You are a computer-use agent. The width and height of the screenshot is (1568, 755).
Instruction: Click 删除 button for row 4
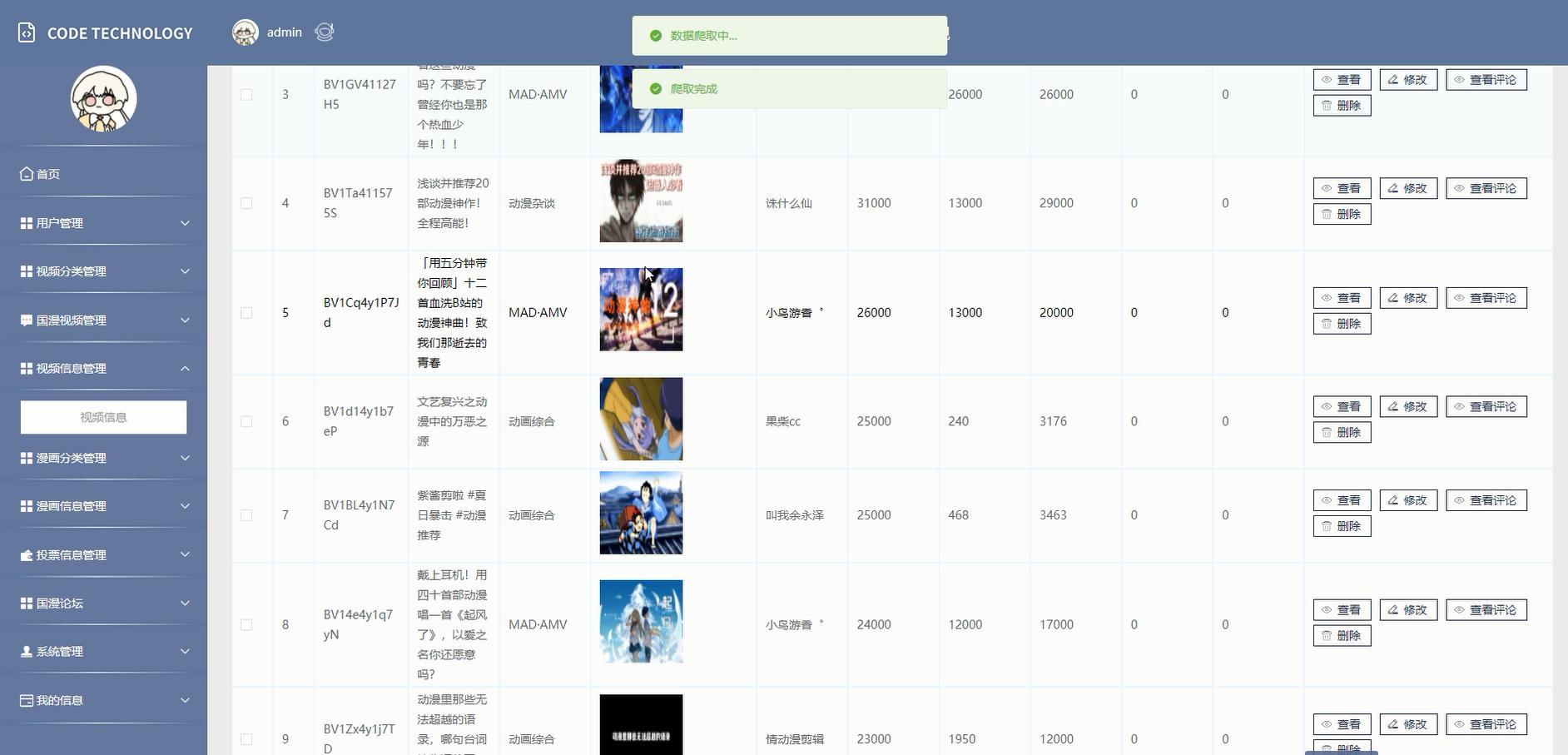pos(1342,214)
